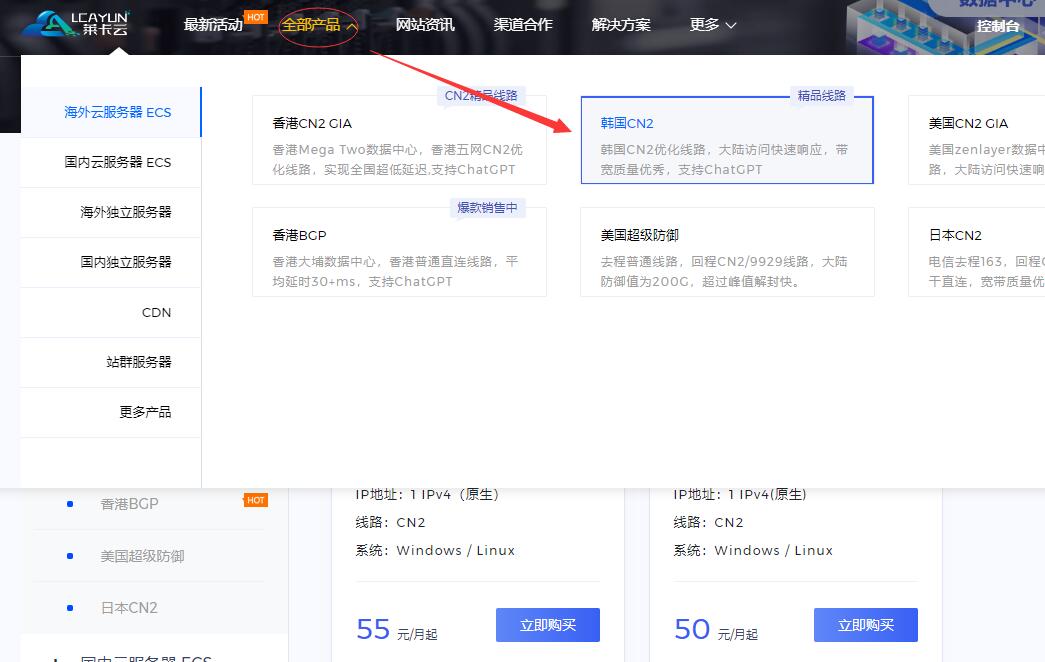
Task: Click 立即购买 for the 50元 plan
Action: (x=866, y=625)
